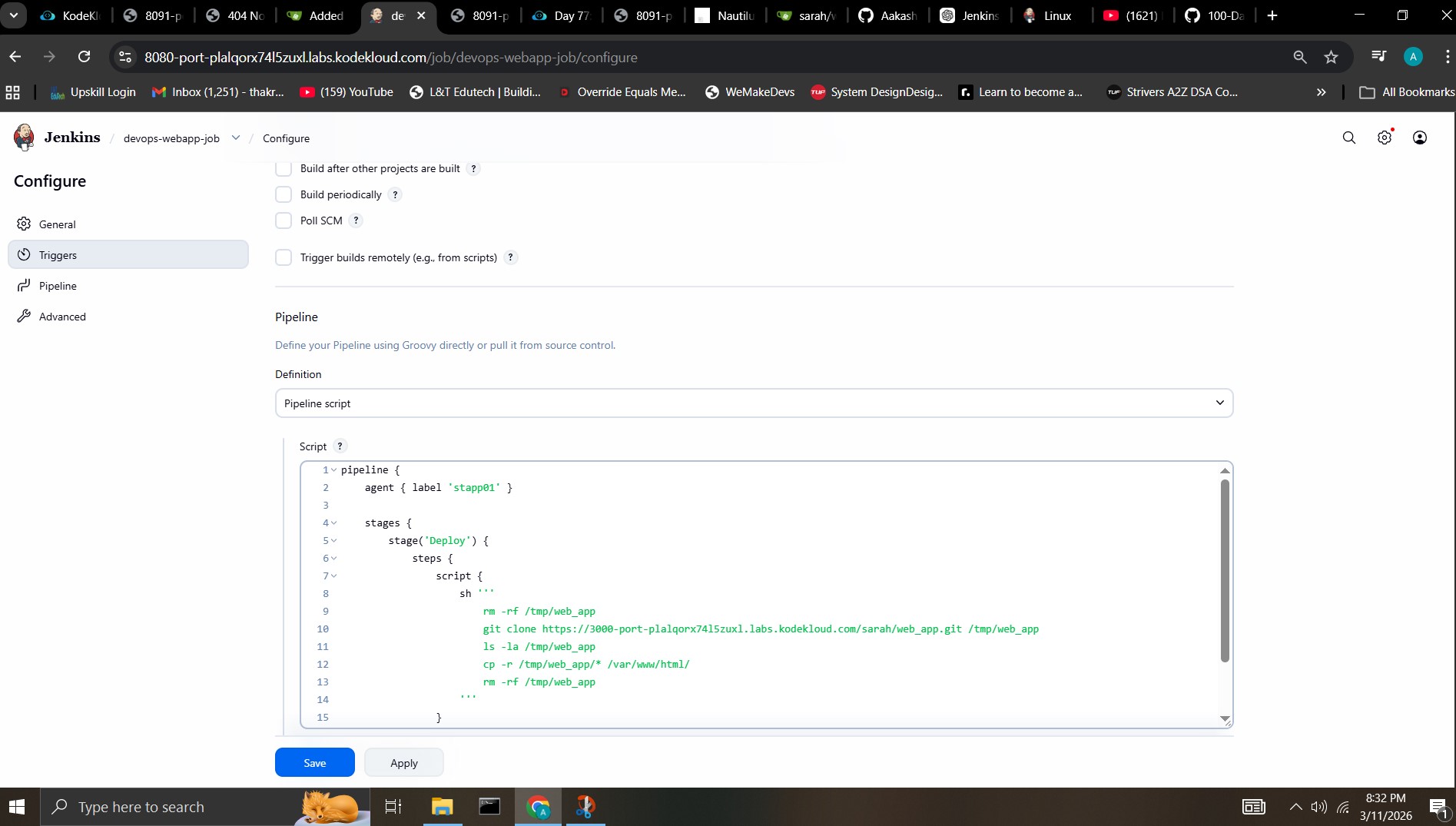Open Jenkins search magnifier icon
Image resolution: width=1456 pixels, height=826 pixels.
tap(1349, 138)
